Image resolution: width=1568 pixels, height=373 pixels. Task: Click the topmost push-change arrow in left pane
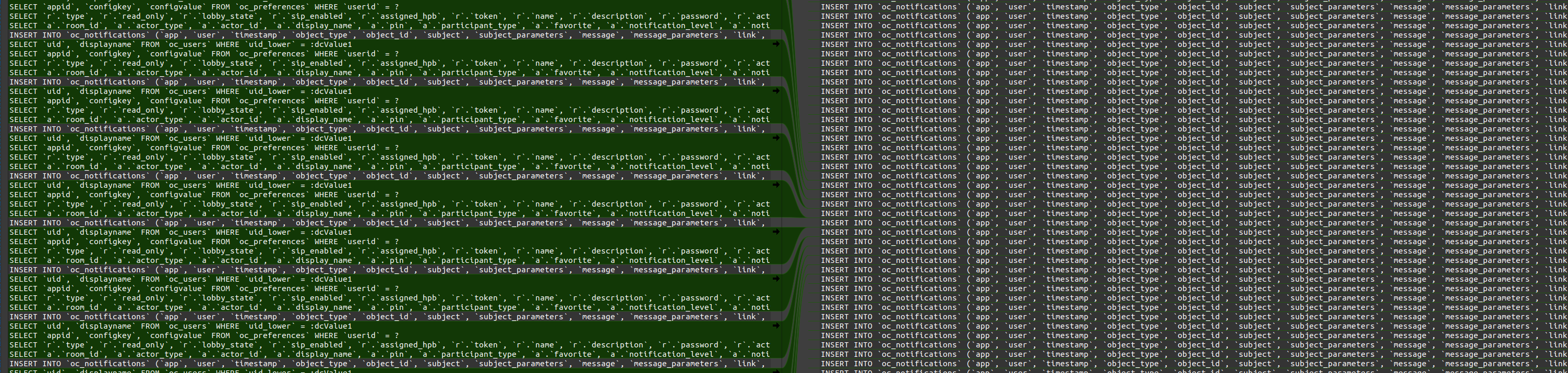[776, 44]
